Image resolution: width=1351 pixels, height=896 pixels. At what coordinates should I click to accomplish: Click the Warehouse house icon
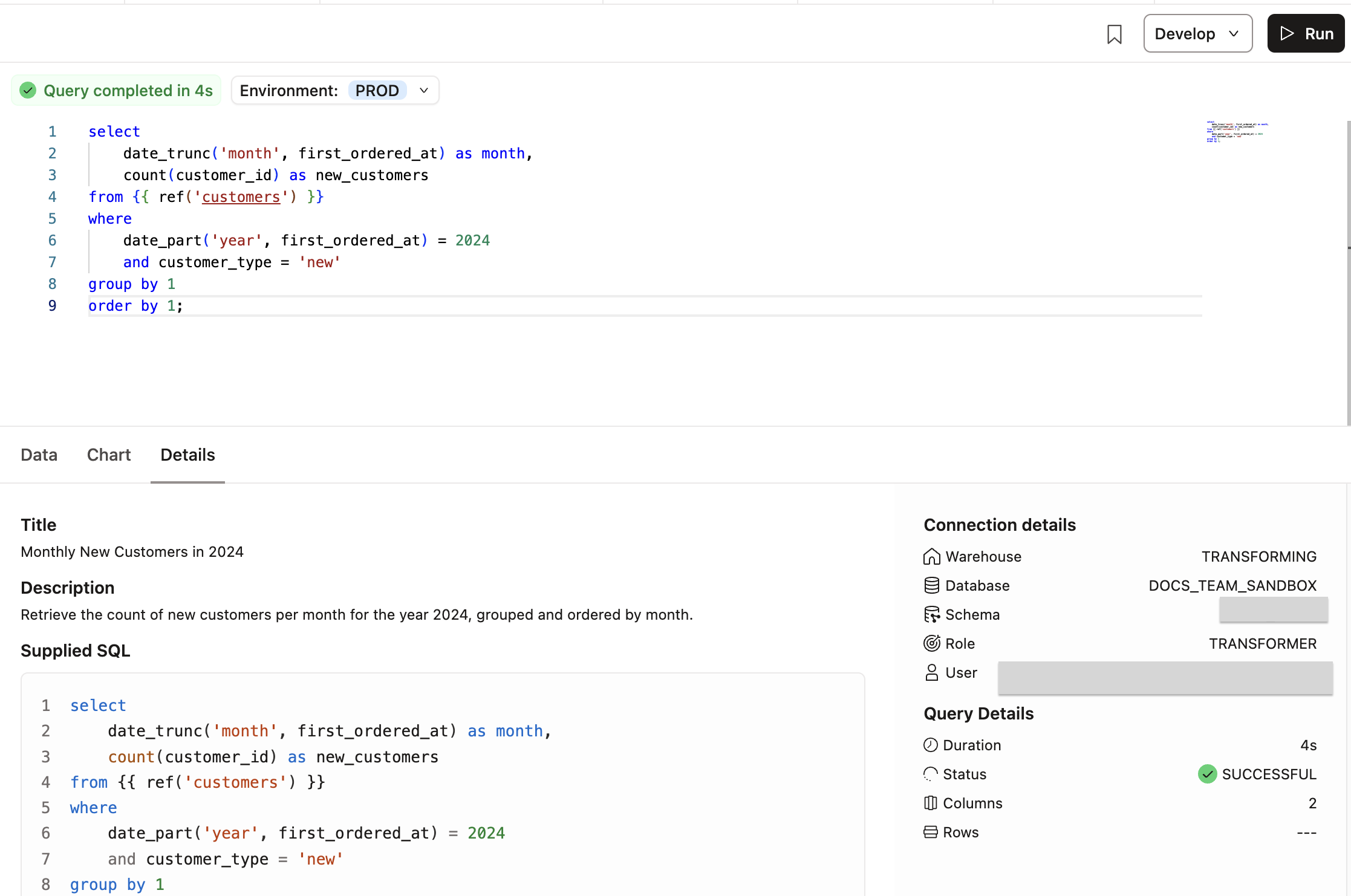(x=931, y=556)
